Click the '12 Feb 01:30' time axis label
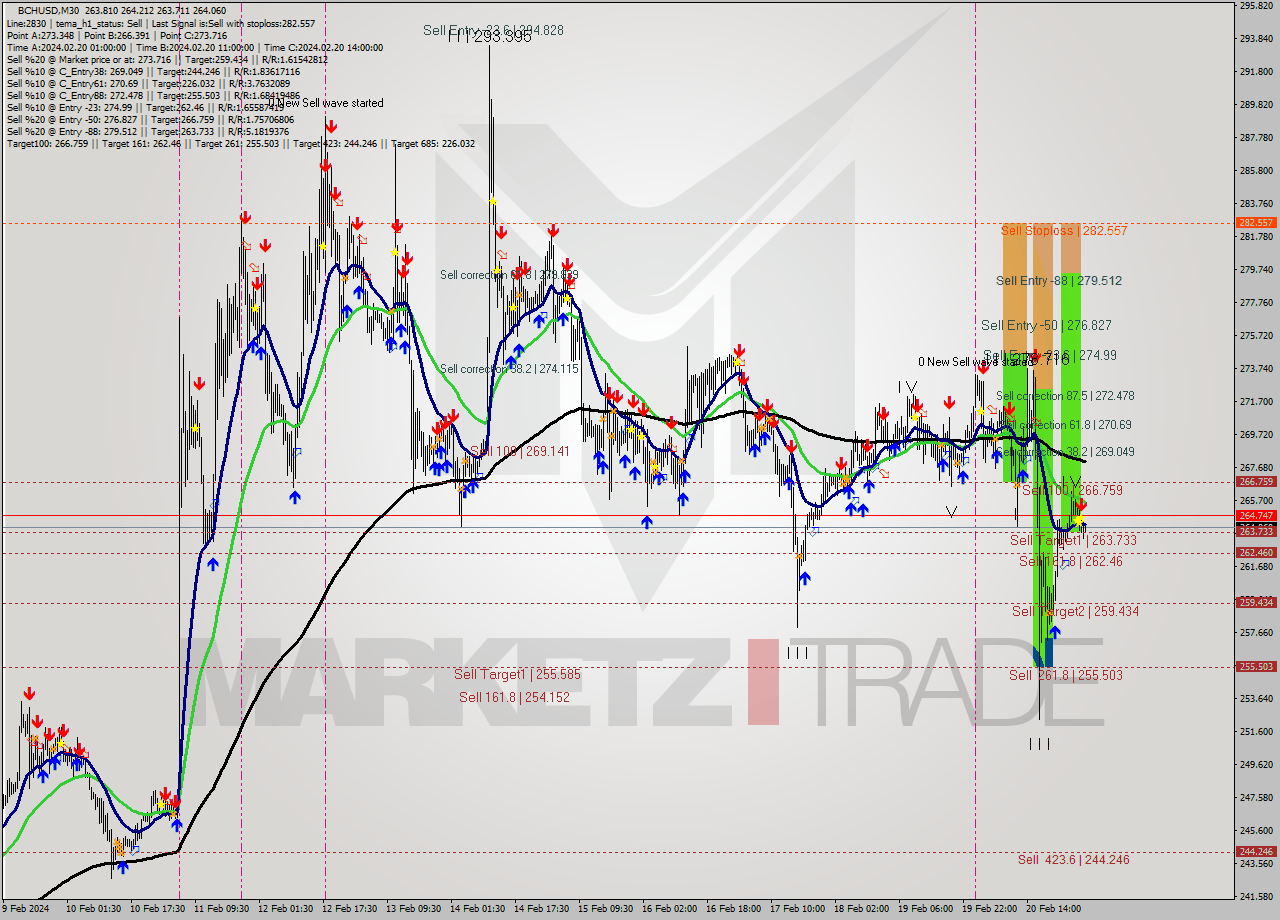 284,910
